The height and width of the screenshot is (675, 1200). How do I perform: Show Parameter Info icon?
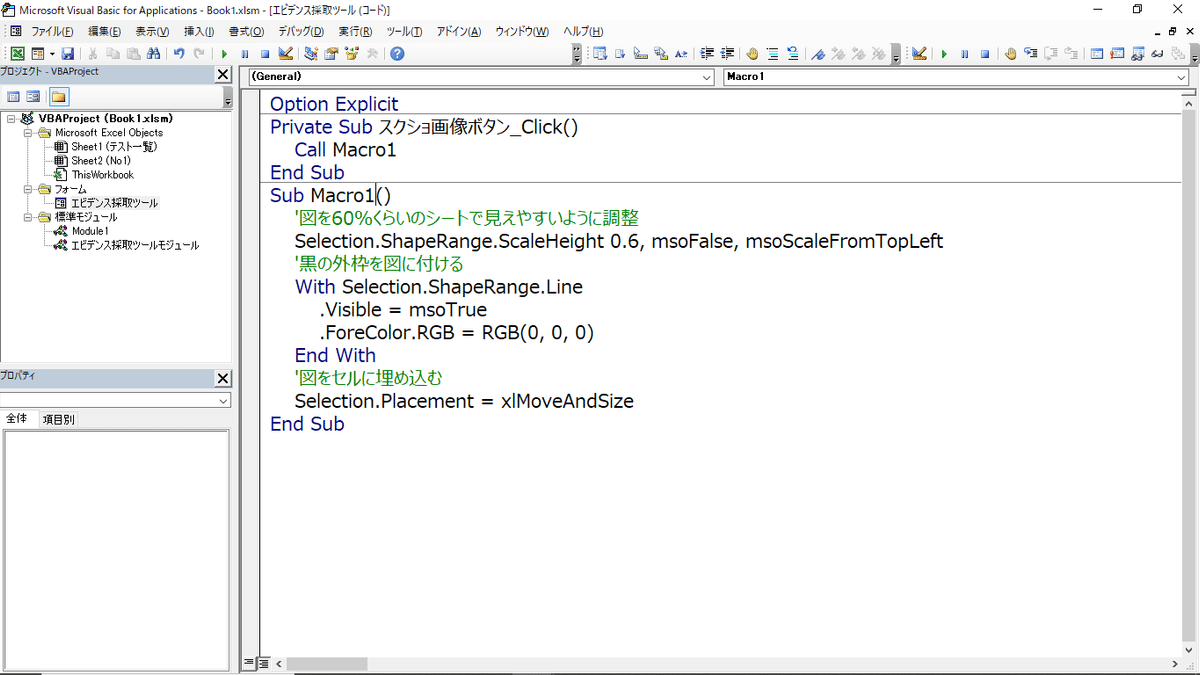(x=660, y=54)
